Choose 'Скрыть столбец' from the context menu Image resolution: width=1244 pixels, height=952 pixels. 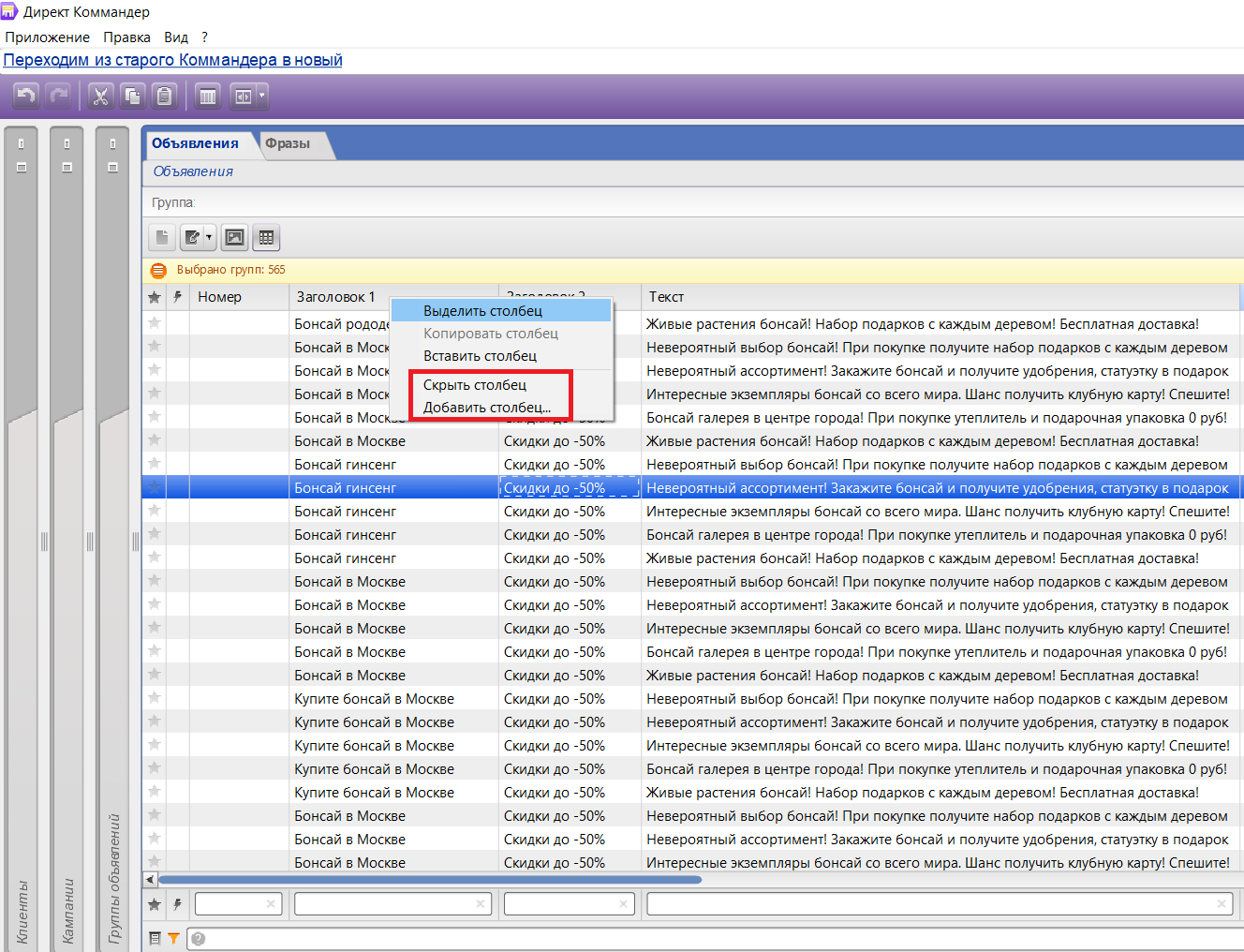tap(475, 385)
